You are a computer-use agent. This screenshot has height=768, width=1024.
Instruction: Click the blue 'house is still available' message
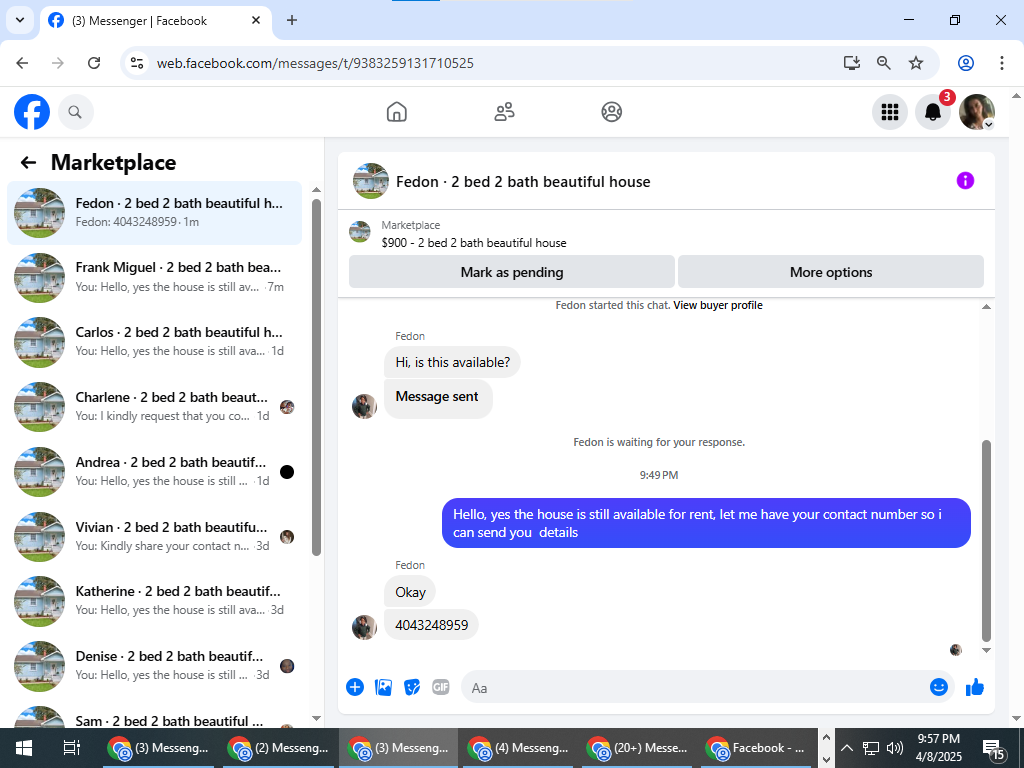pyautogui.click(x=706, y=523)
